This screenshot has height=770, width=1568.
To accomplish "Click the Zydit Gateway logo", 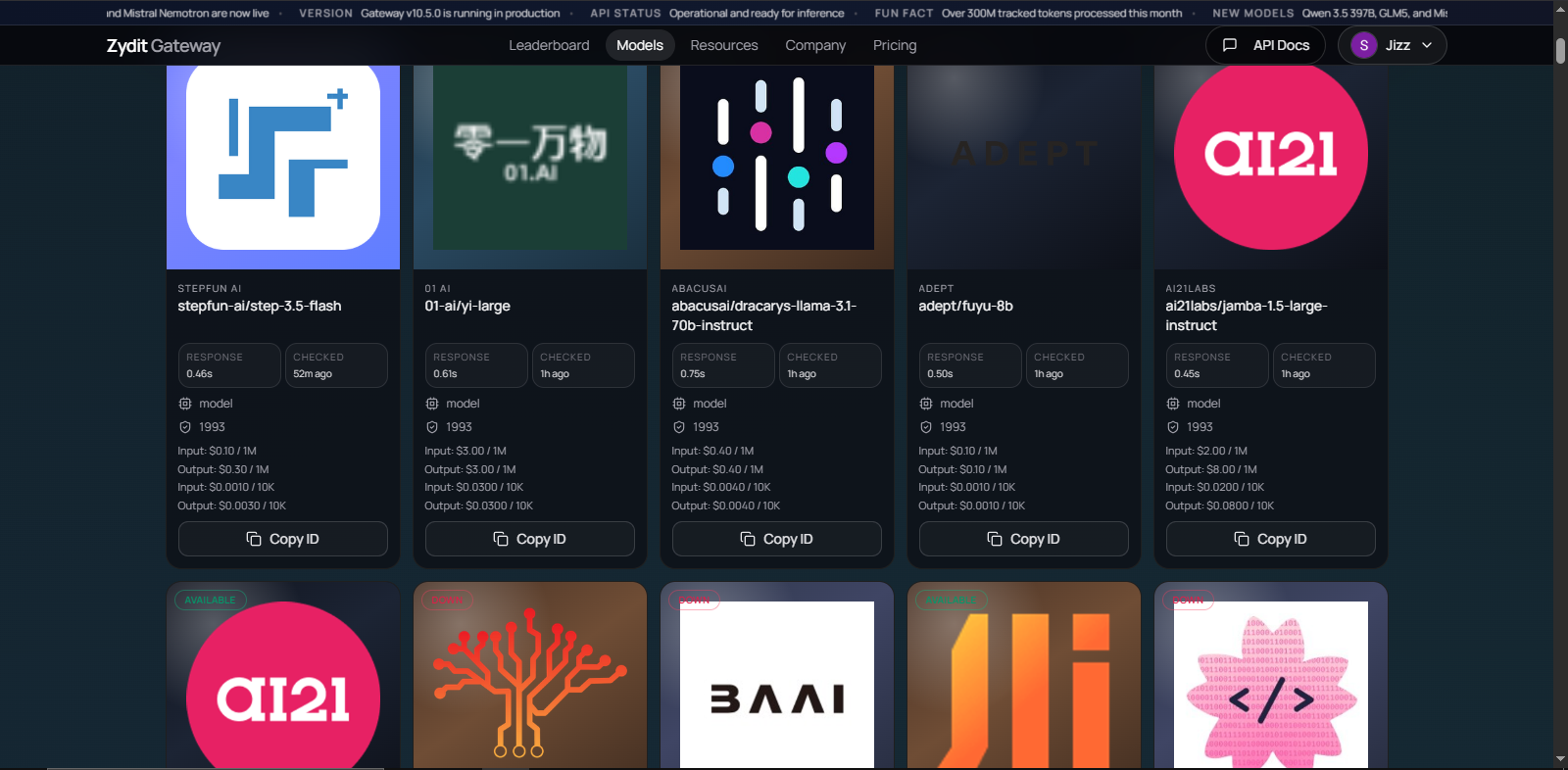I will 163,45.
